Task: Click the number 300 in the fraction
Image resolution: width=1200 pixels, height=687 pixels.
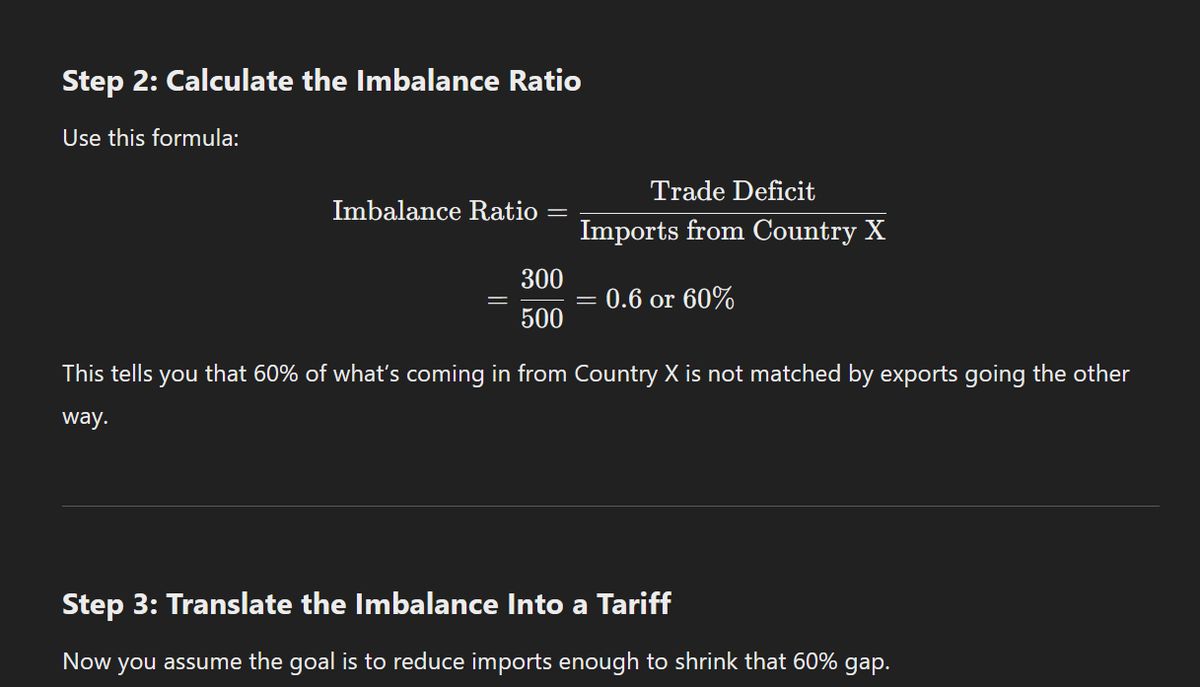Action: [x=542, y=279]
